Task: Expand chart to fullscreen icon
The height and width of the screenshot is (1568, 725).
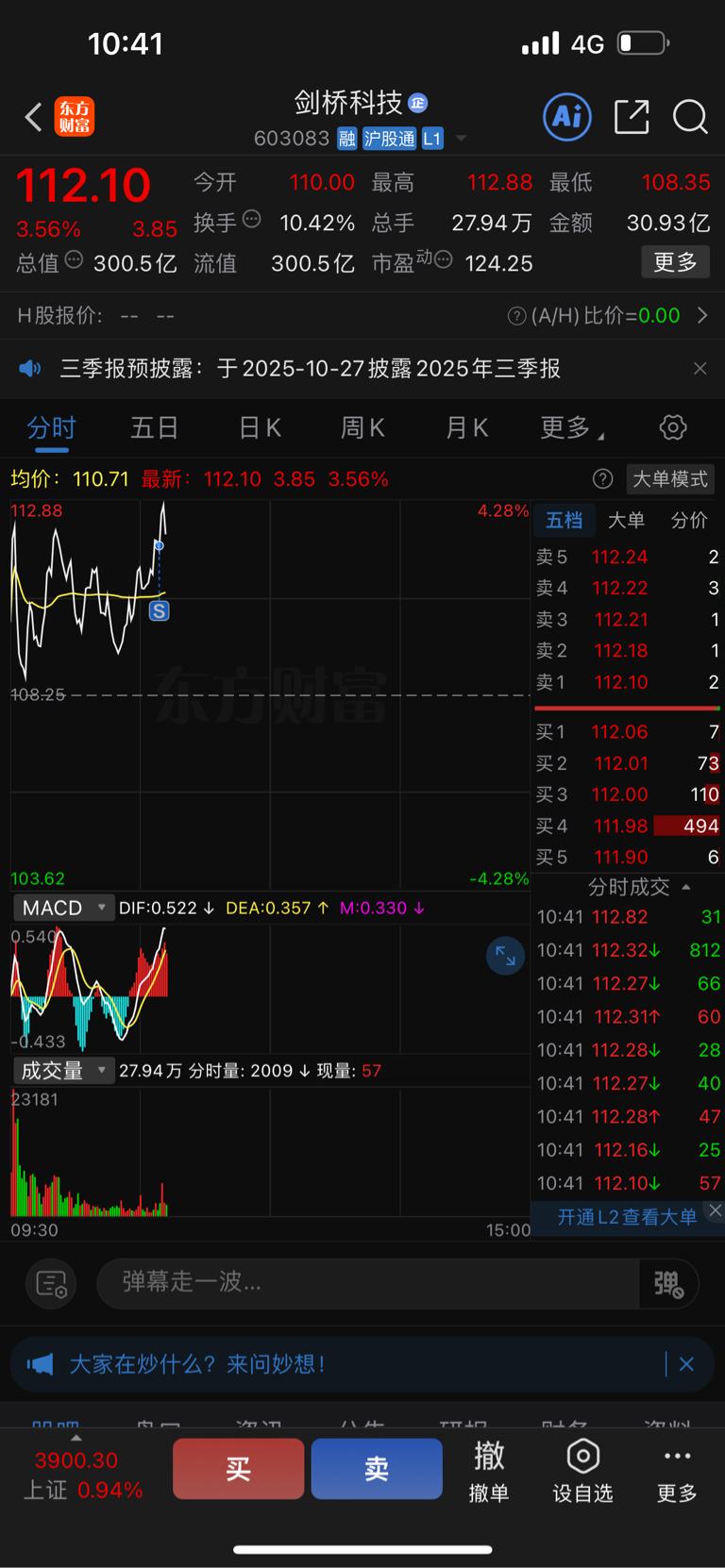Action: pos(505,957)
